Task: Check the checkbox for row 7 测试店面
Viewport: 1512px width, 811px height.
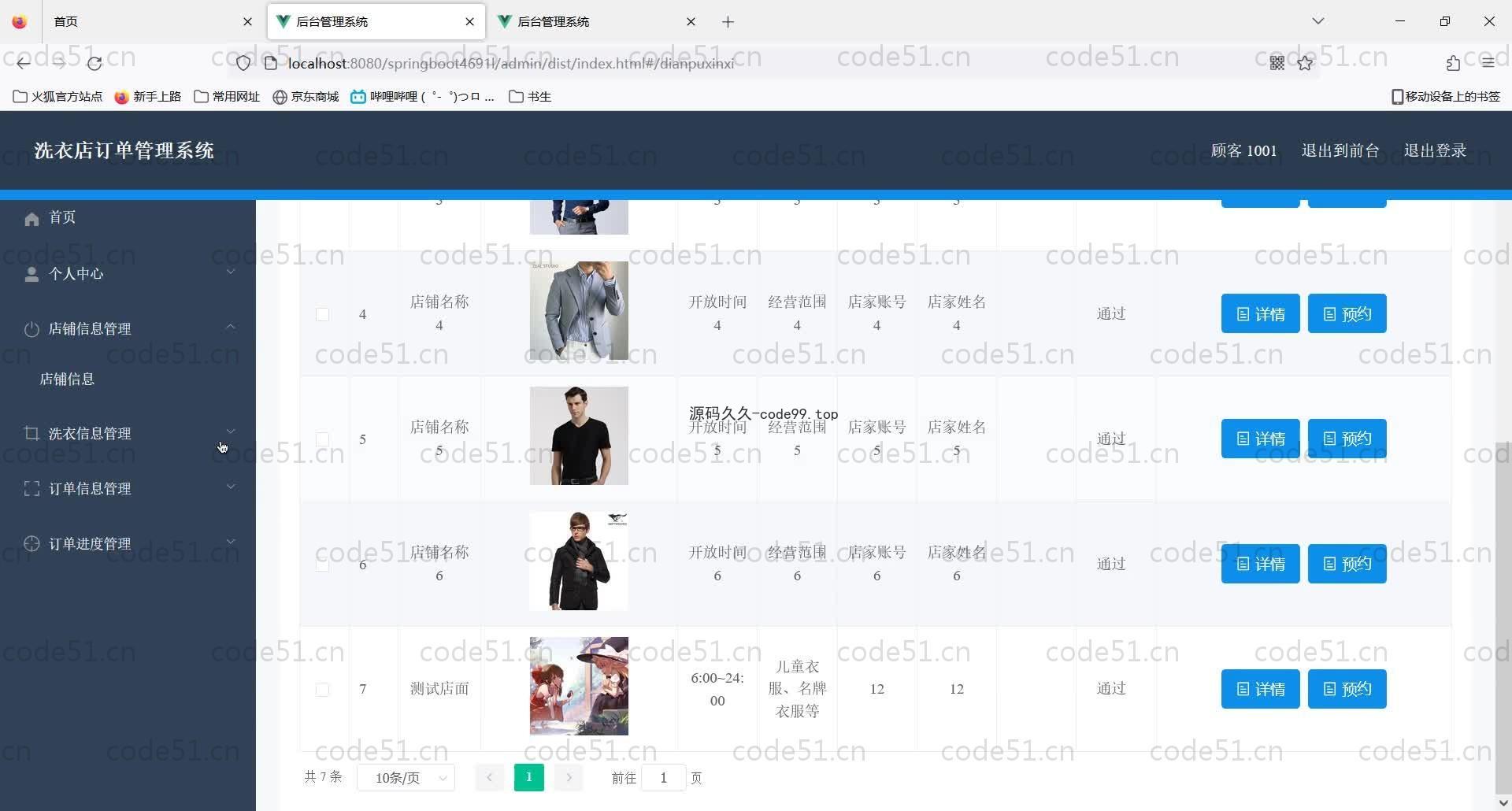Action: tap(322, 690)
